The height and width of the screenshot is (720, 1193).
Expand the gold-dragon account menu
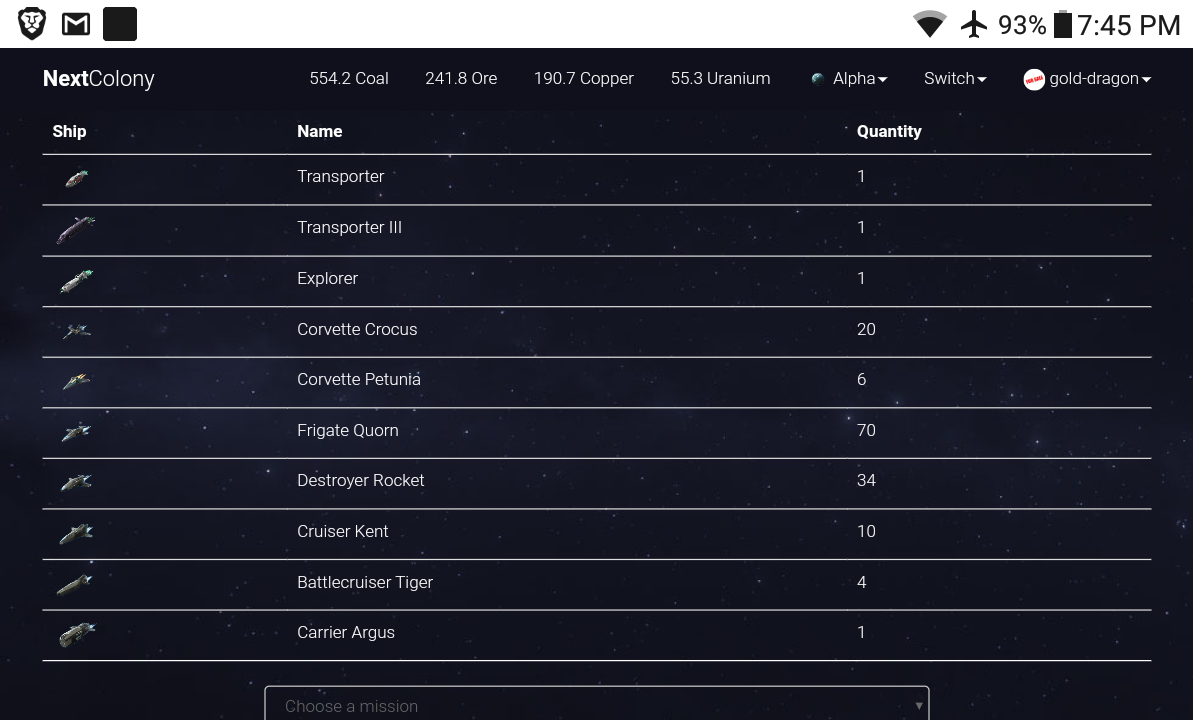click(1087, 79)
